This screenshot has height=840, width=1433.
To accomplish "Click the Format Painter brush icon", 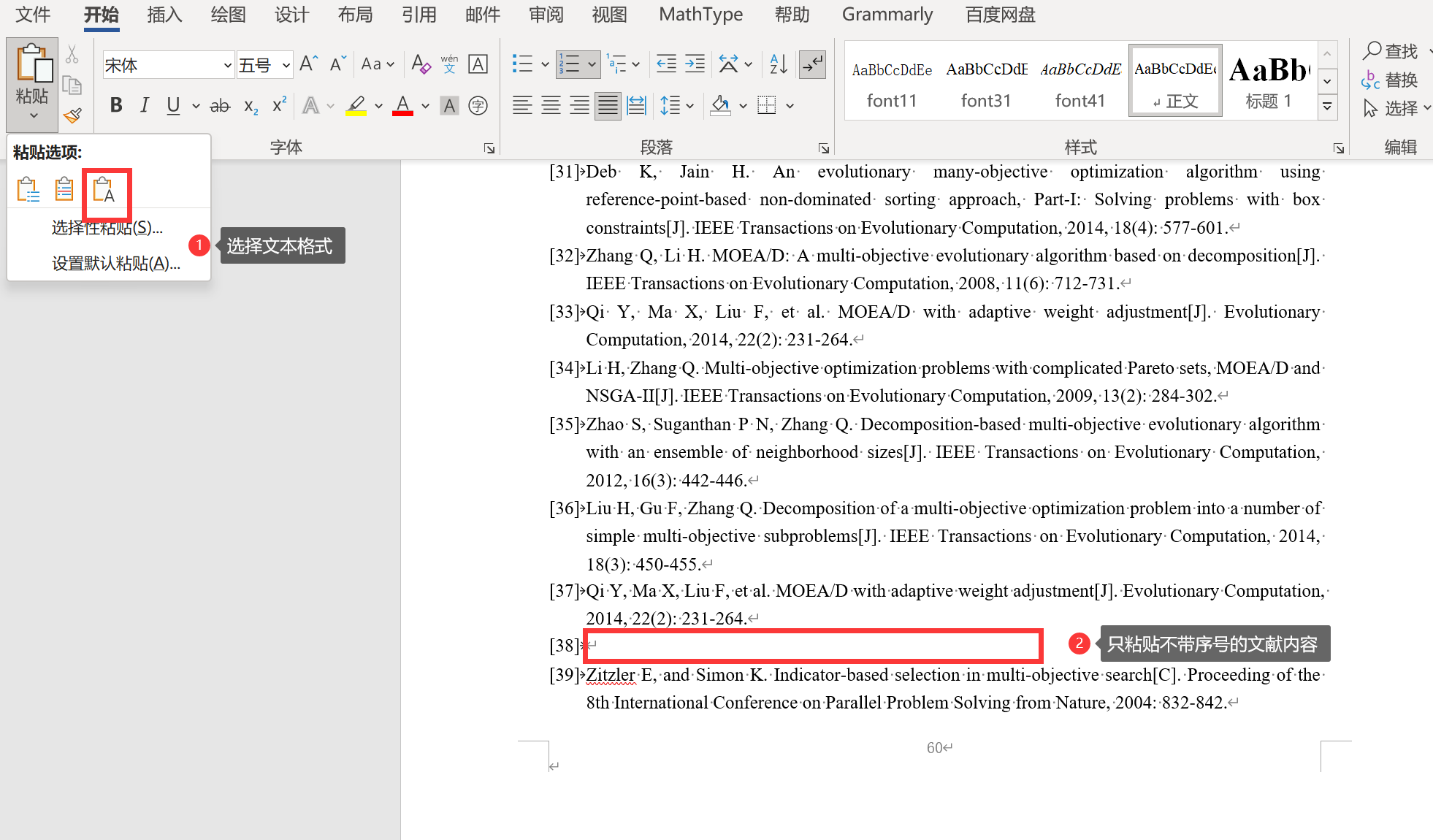I will tap(72, 115).
